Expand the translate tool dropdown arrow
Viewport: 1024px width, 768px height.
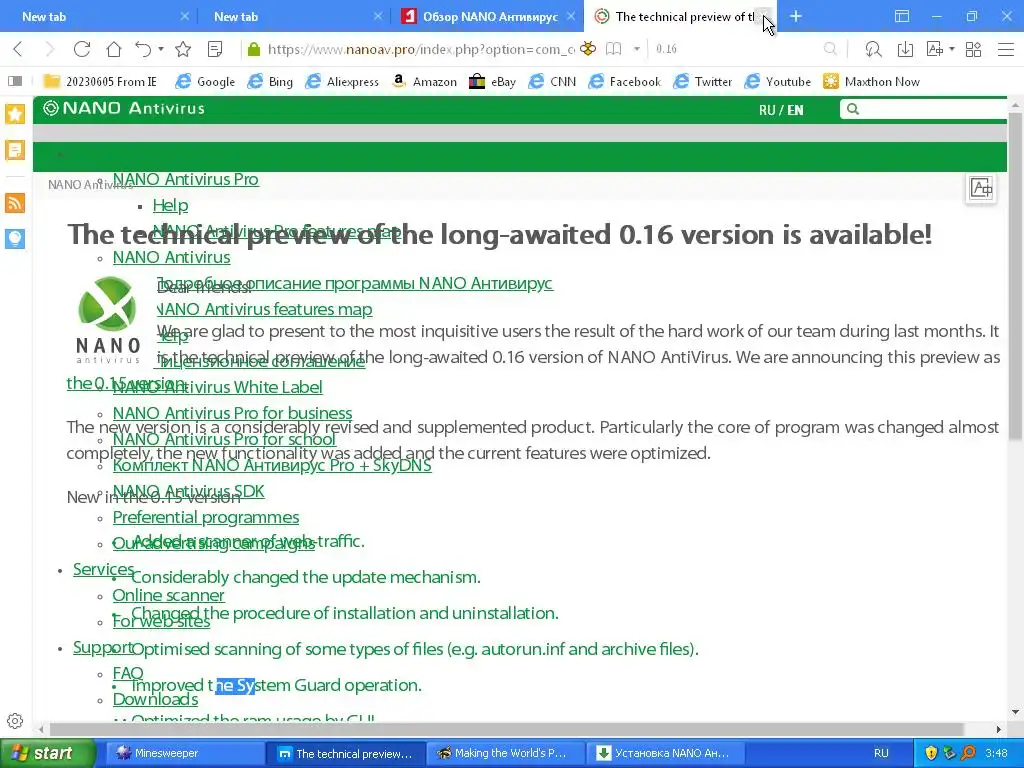pyautogui.click(x=952, y=49)
